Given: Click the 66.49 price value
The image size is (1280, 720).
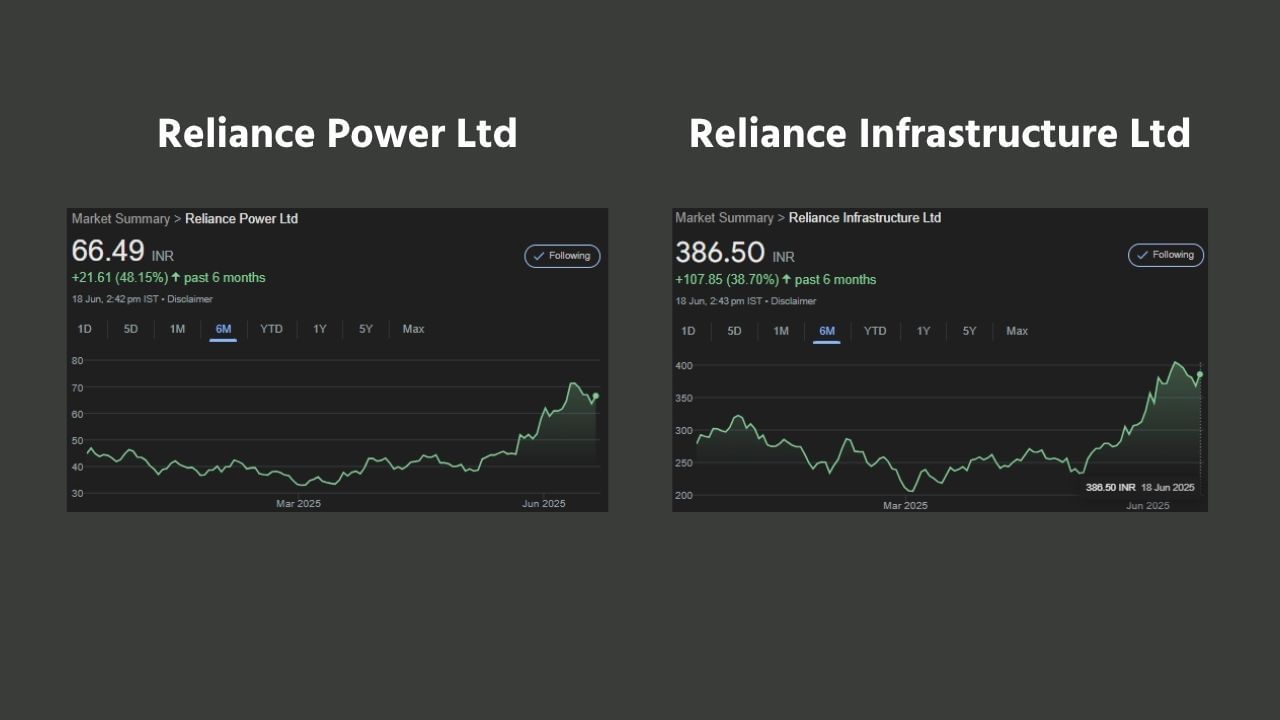Looking at the screenshot, I should pyautogui.click(x=108, y=251).
